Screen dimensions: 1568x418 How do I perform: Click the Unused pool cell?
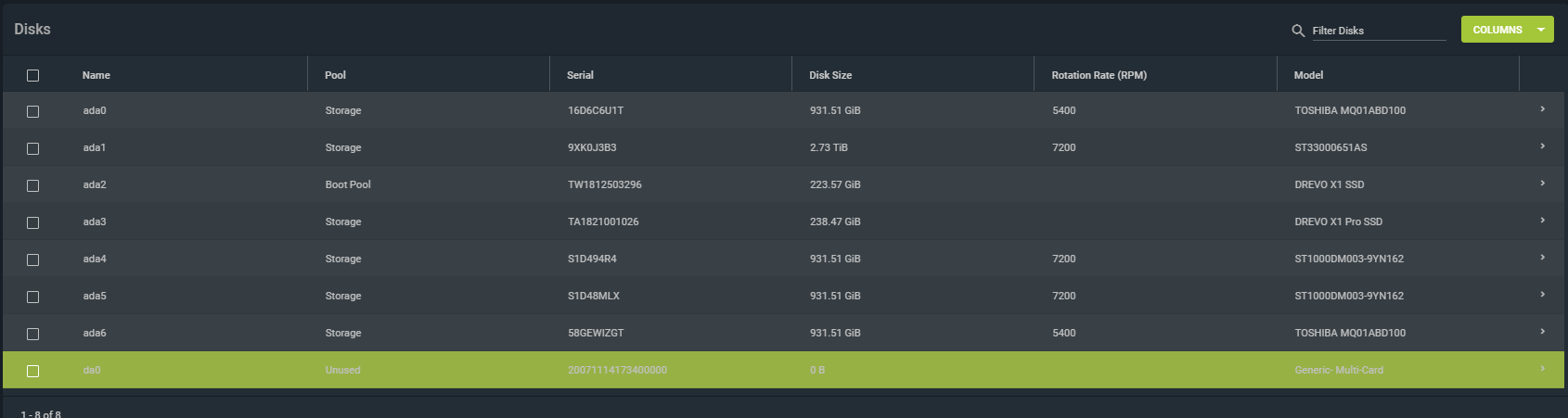[x=342, y=370]
